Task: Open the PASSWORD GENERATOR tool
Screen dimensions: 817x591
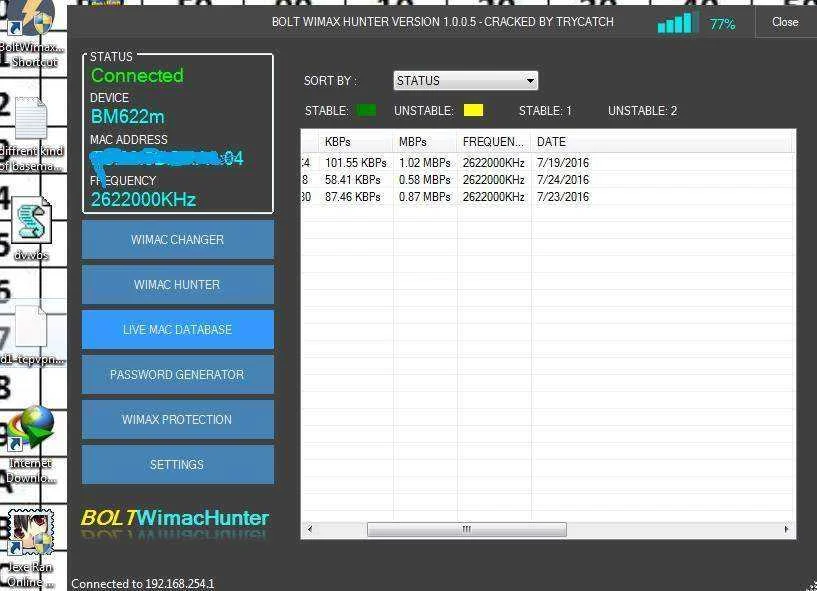Action: pyautogui.click(x=178, y=375)
